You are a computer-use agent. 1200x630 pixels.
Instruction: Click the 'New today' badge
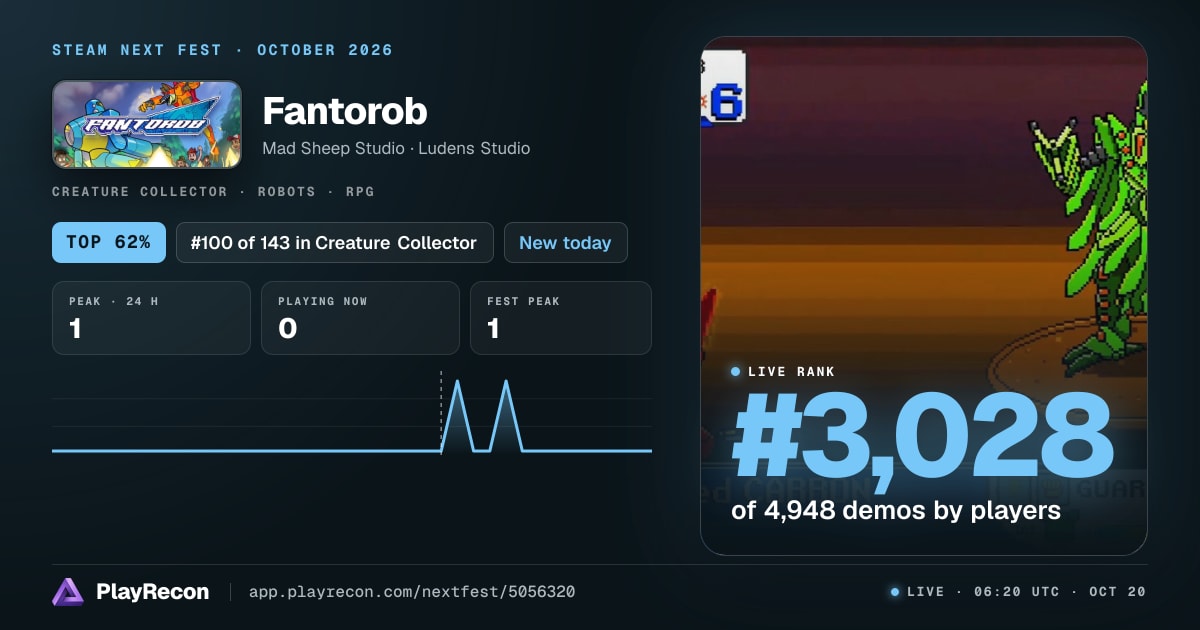point(566,243)
